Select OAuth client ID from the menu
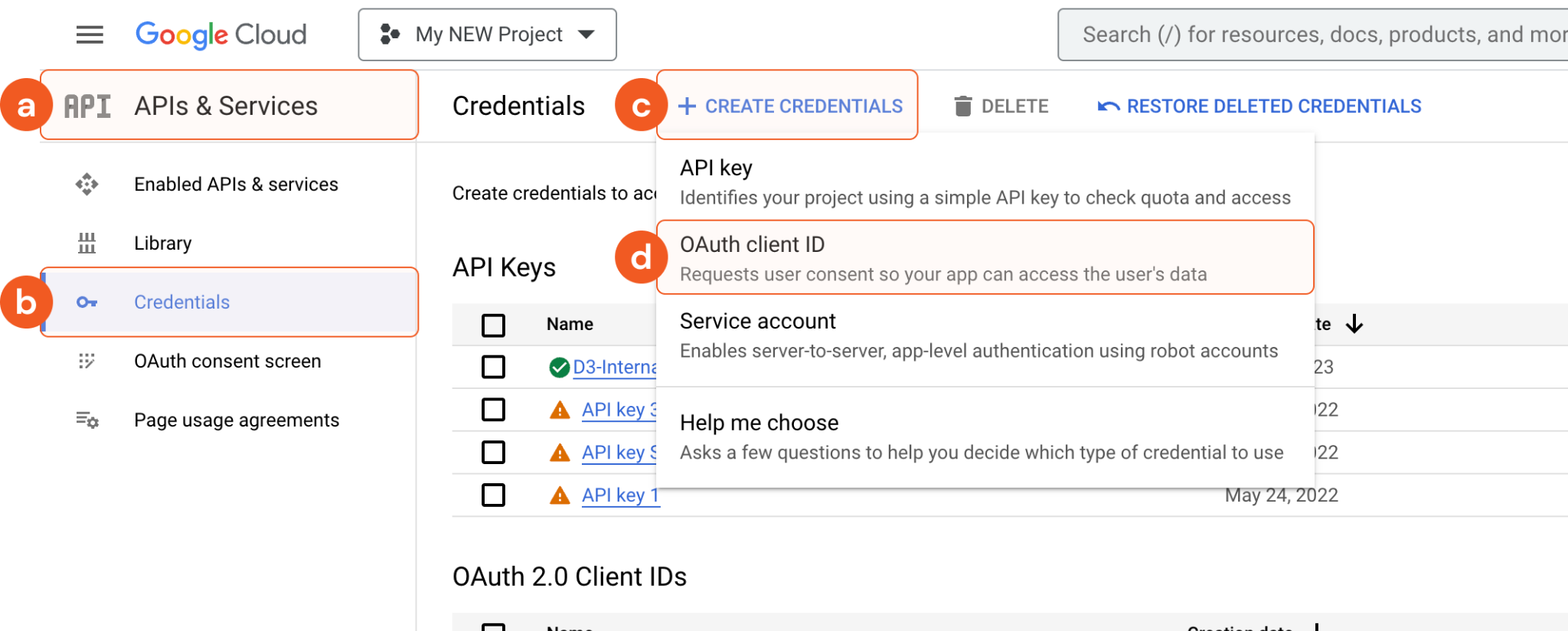 pos(985,258)
